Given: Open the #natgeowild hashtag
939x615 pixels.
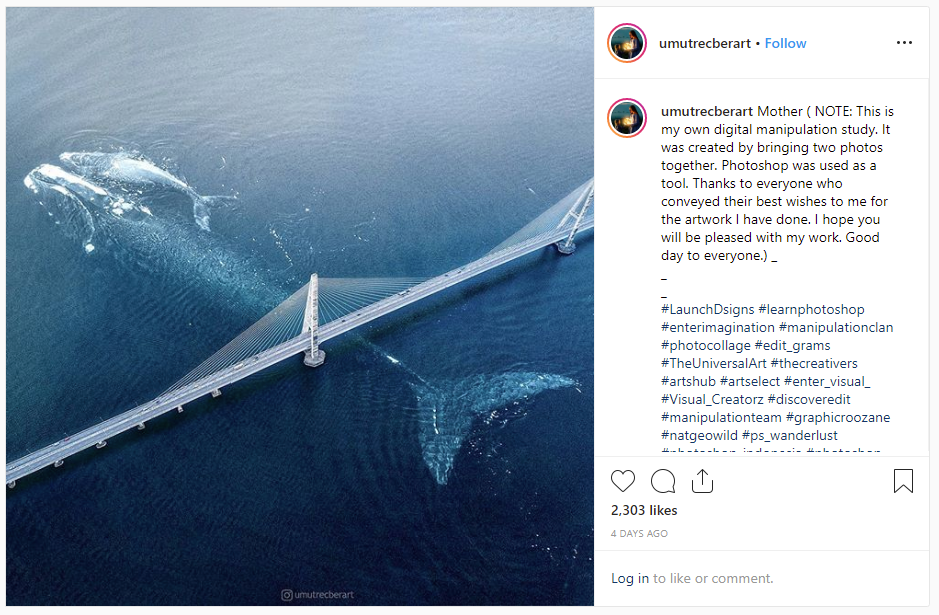Looking at the screenshot, I should coord(699,435).
